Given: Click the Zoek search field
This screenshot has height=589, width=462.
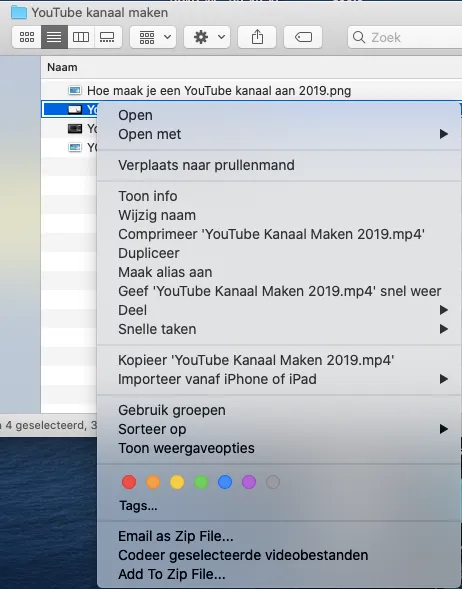Looking at the screenshot, I should (x=405, y=37).
